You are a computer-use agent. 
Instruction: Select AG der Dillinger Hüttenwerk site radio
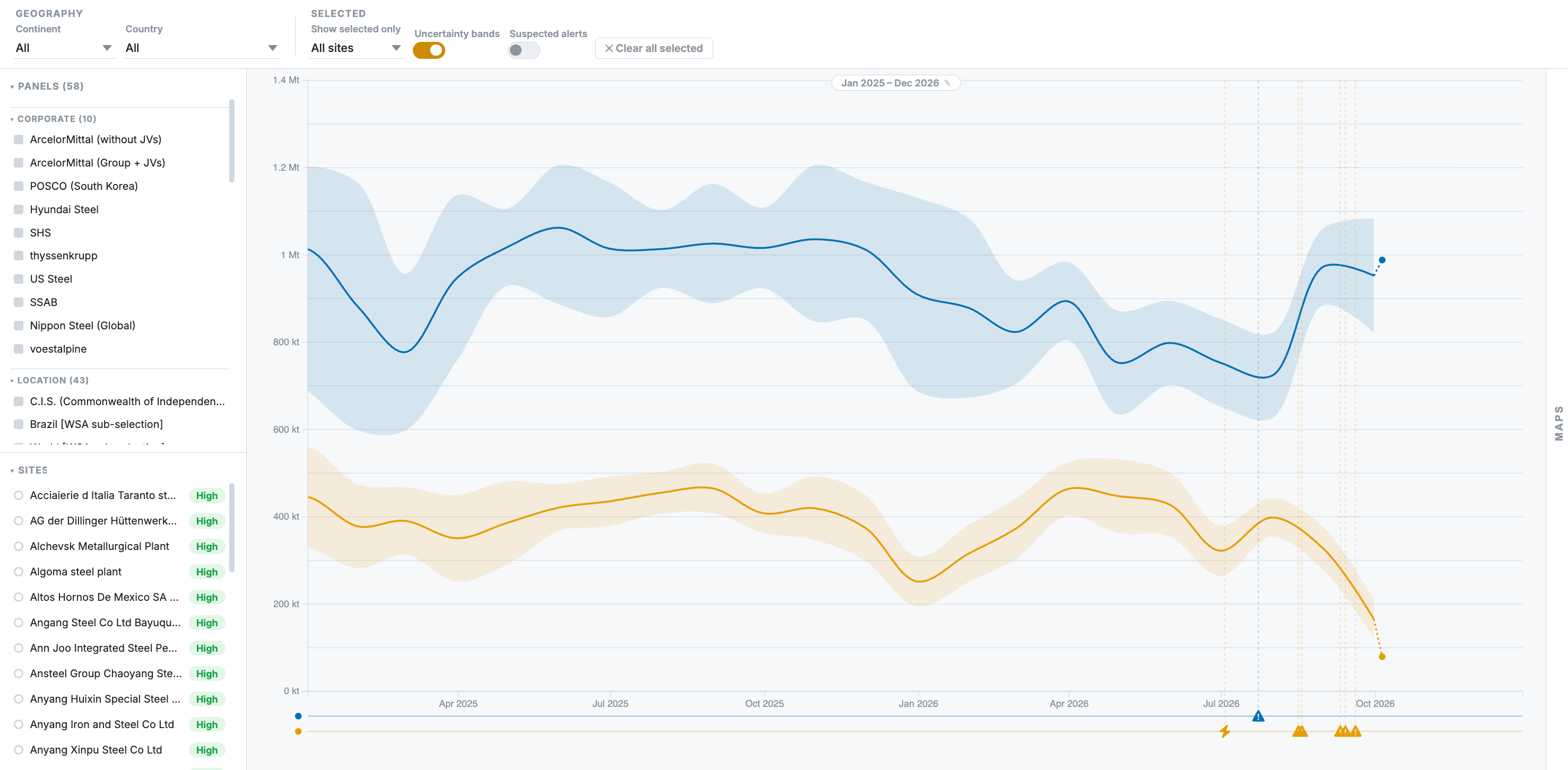click(19, 521)
